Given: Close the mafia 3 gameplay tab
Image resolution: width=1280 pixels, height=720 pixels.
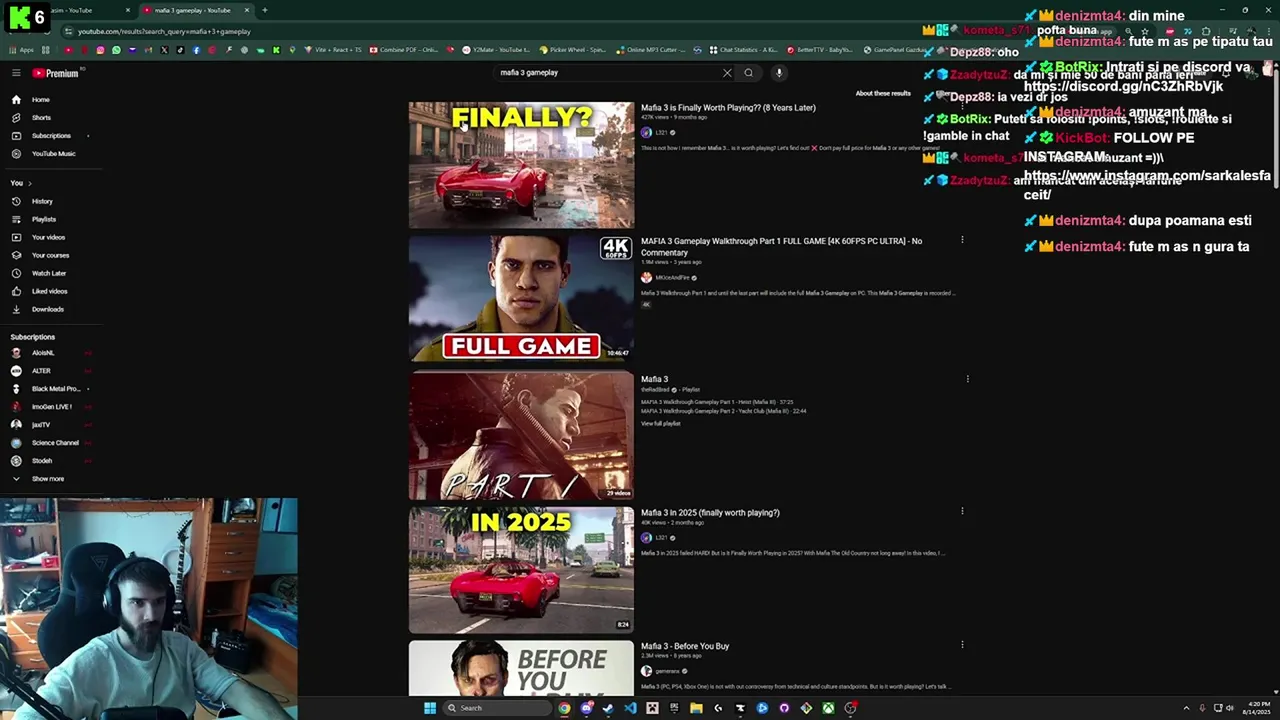Looking at the screenshot, I should click(247, 10).
